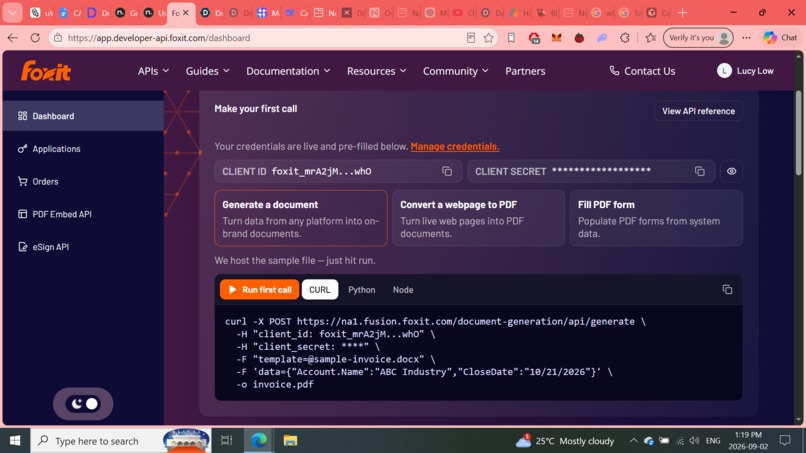Viewport: 806px width, 453px height.
Task: Reload the page with Refresh icon
Action: (x=35, y=38)
